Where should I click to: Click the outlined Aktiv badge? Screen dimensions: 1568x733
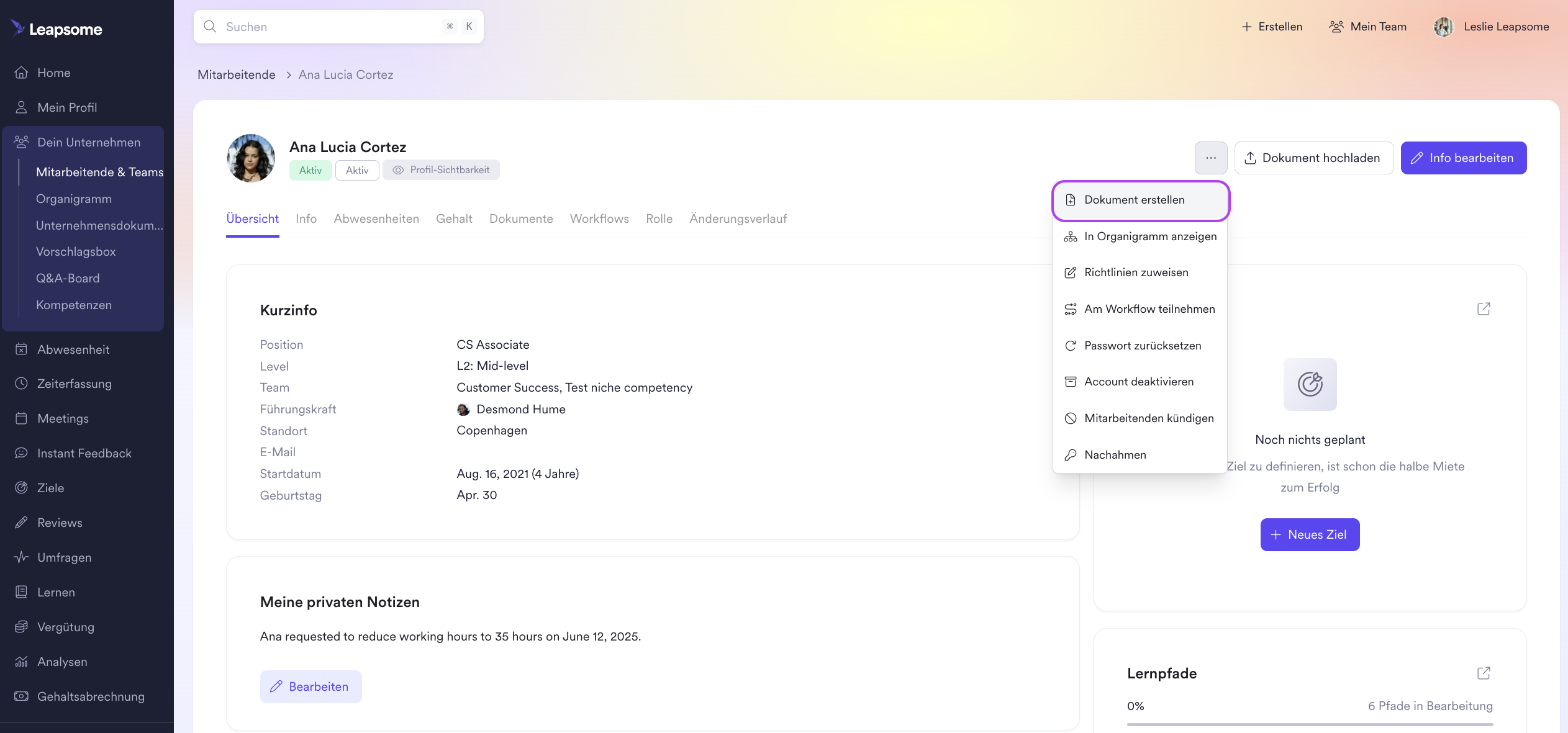357,170
